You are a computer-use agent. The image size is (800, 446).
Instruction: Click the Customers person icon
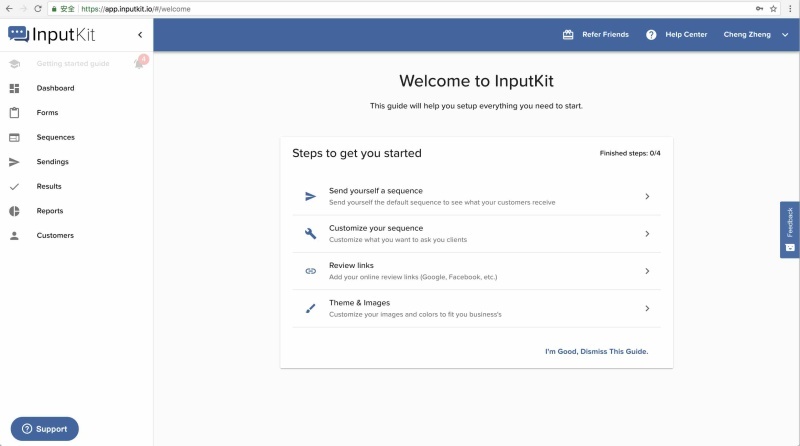click(x=14, y=235)
